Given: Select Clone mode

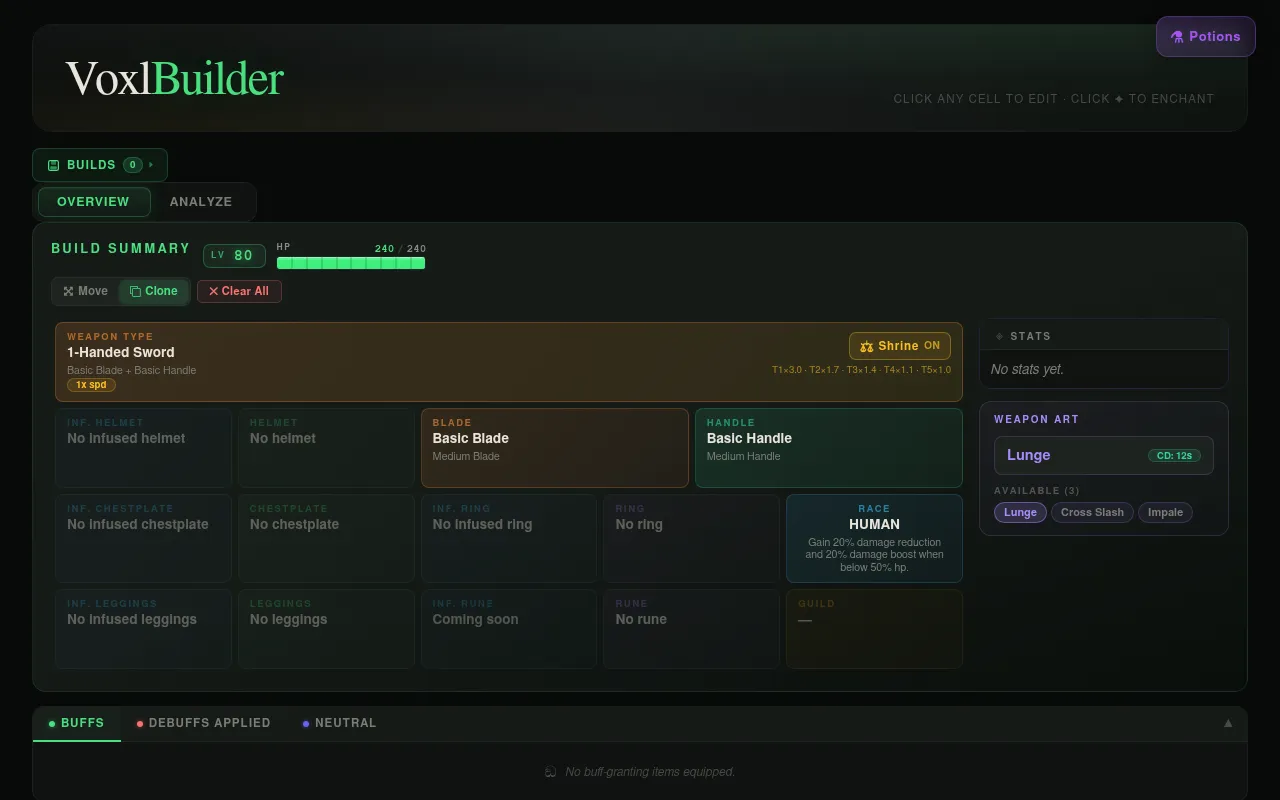Looking at the screenshot, I should pos(154,291).
